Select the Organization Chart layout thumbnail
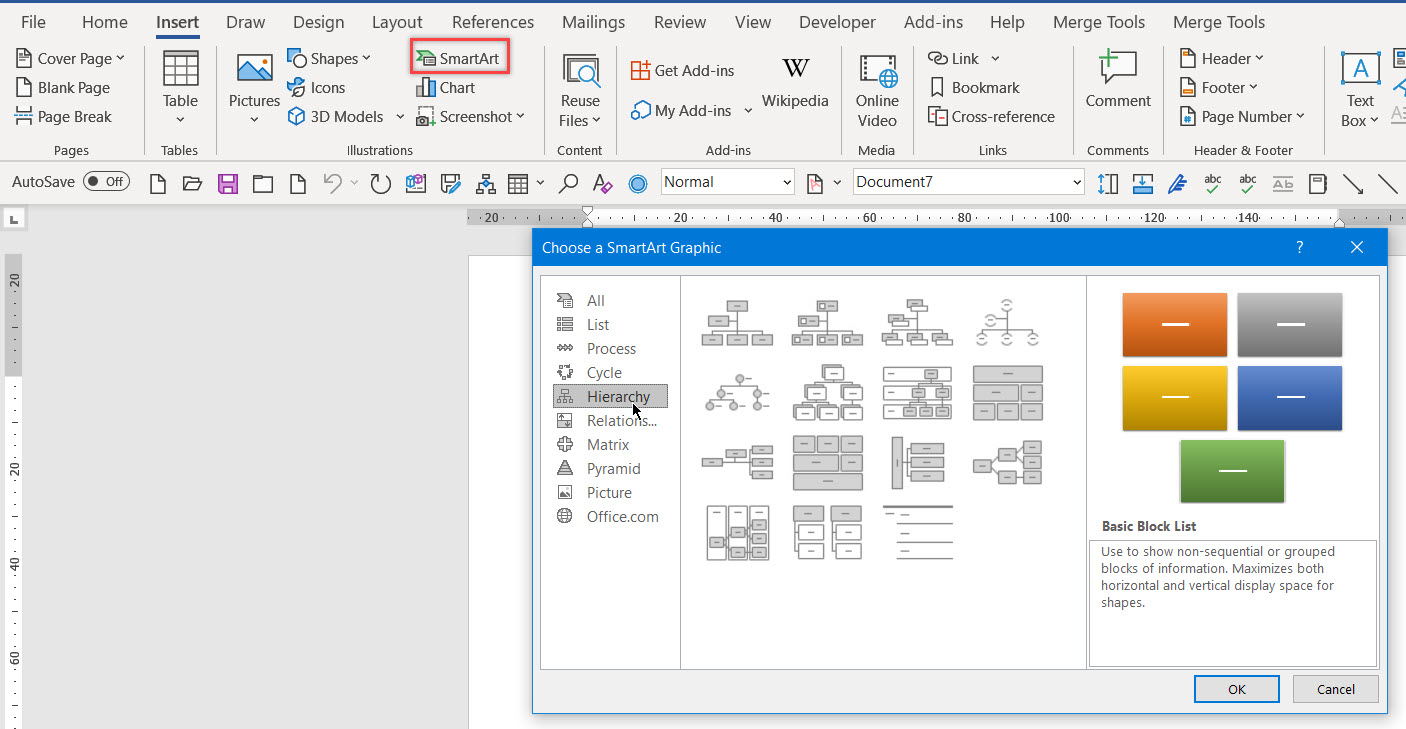The width and height of the screenshot is (1406, 729). 738,323
